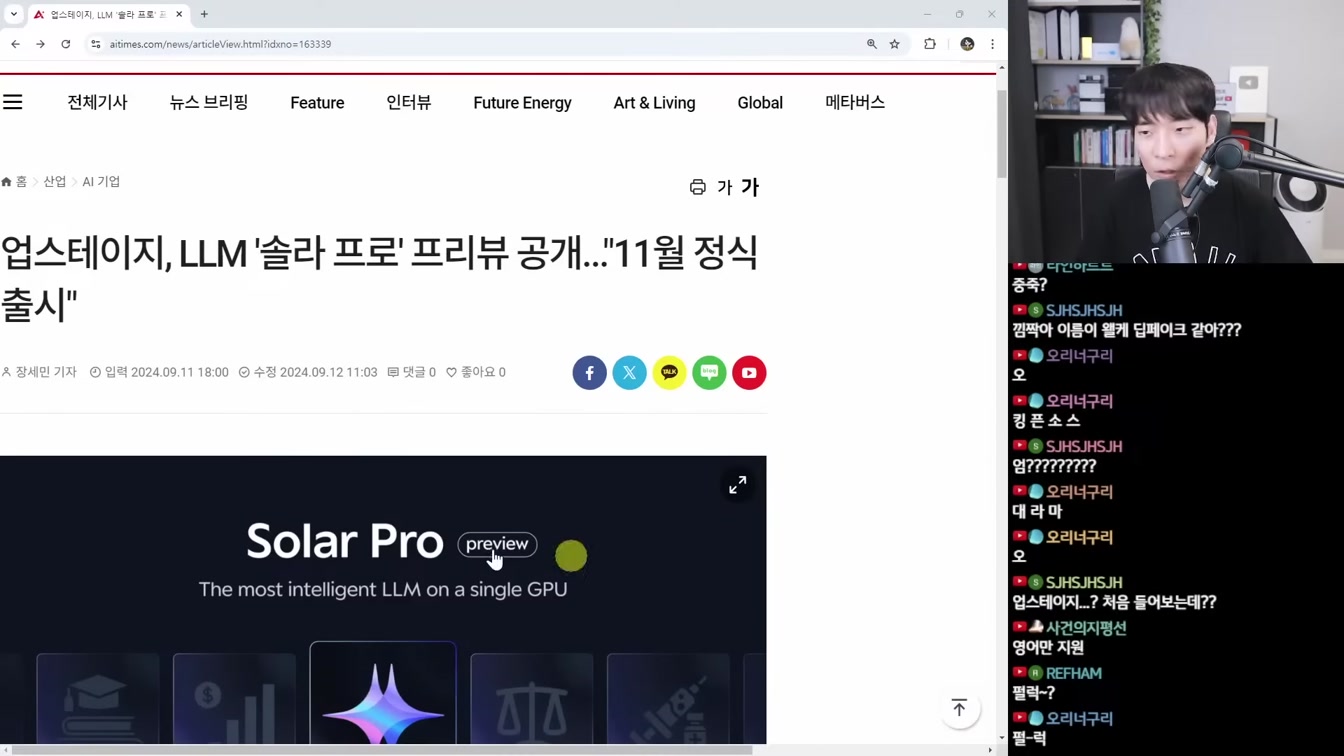The image size is (1344, 756).
Task: Click the tagline 'The most intelligent LLM on a single GPU'
Action: (x=383, y=589)
